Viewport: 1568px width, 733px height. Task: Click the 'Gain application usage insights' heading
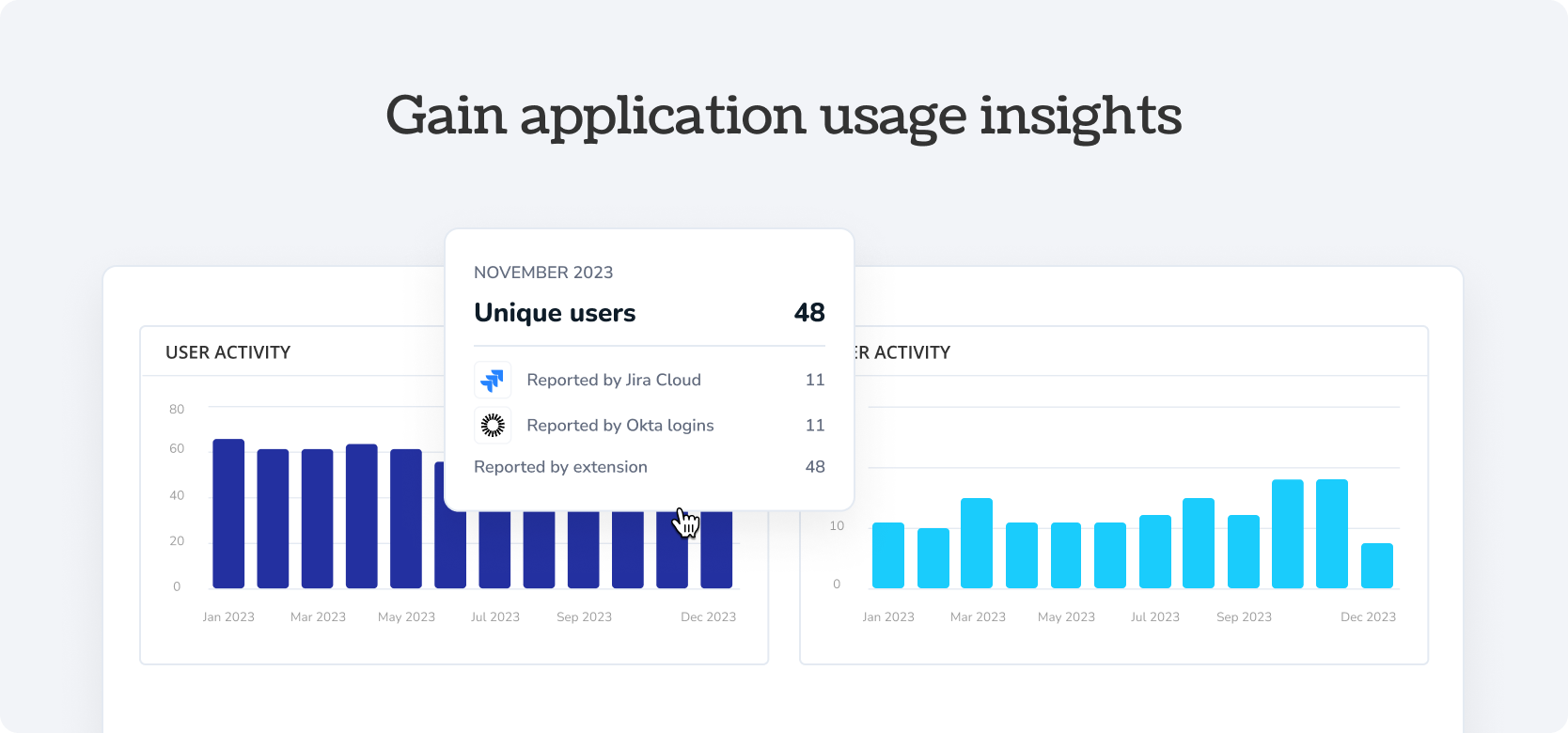coord(784,117)
